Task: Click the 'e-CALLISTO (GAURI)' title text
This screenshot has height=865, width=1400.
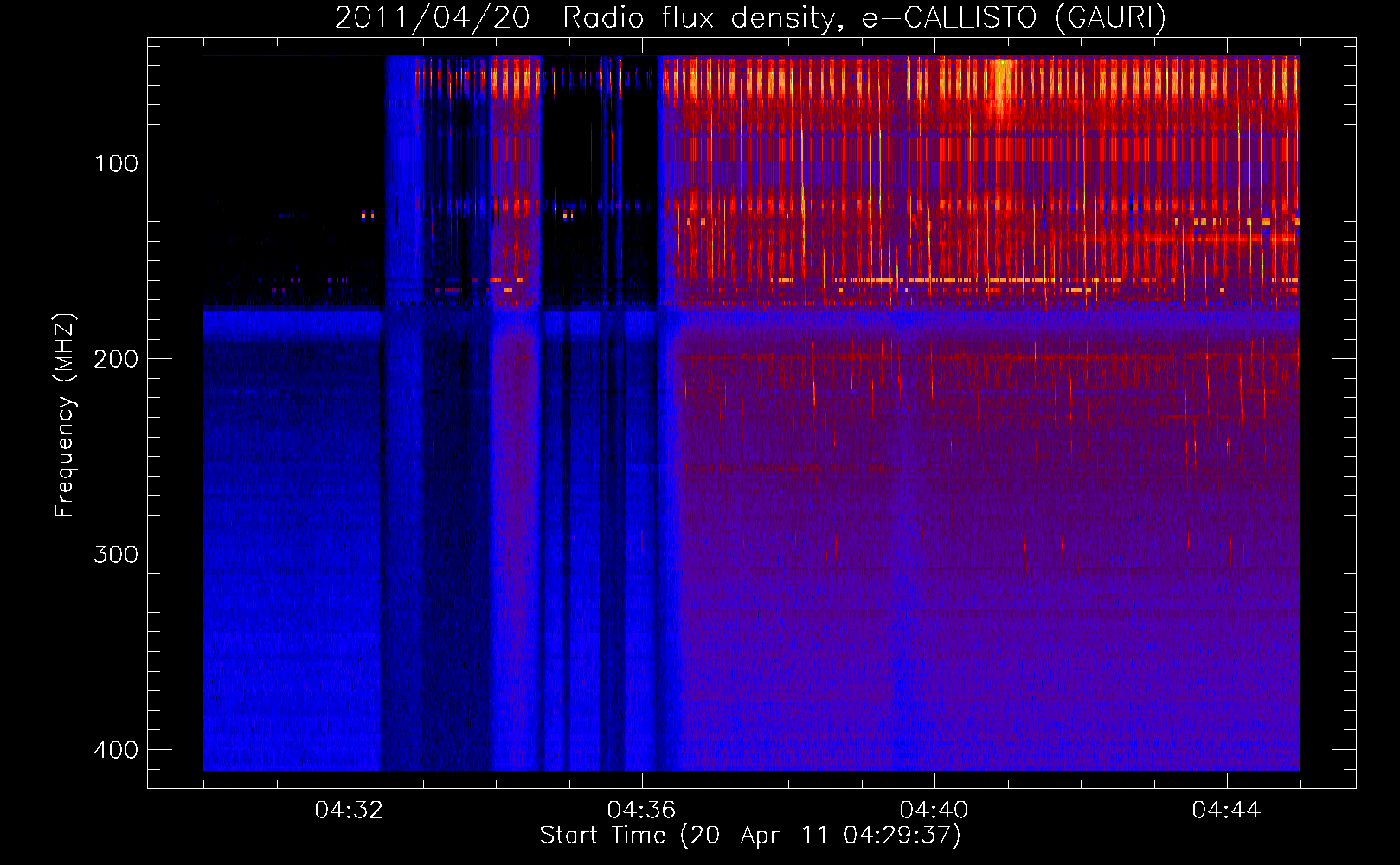Action: coord(1014,17)
